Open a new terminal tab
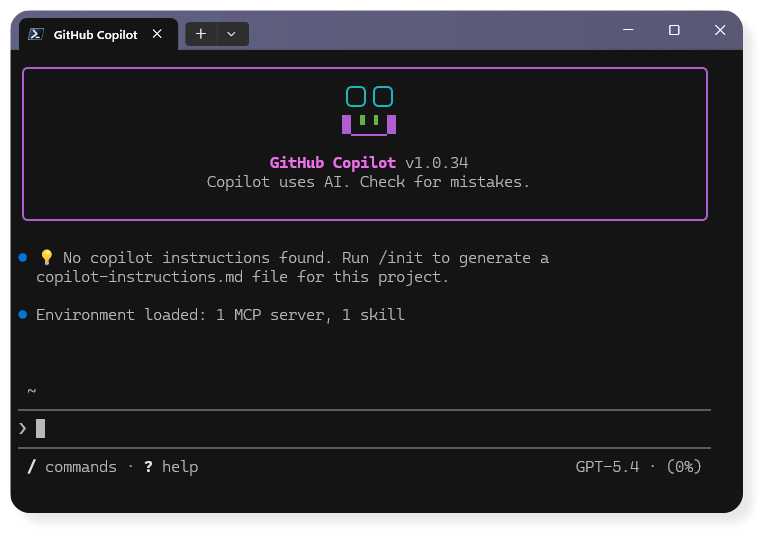Screen dimensions: 763x533 tap(201, 33)
